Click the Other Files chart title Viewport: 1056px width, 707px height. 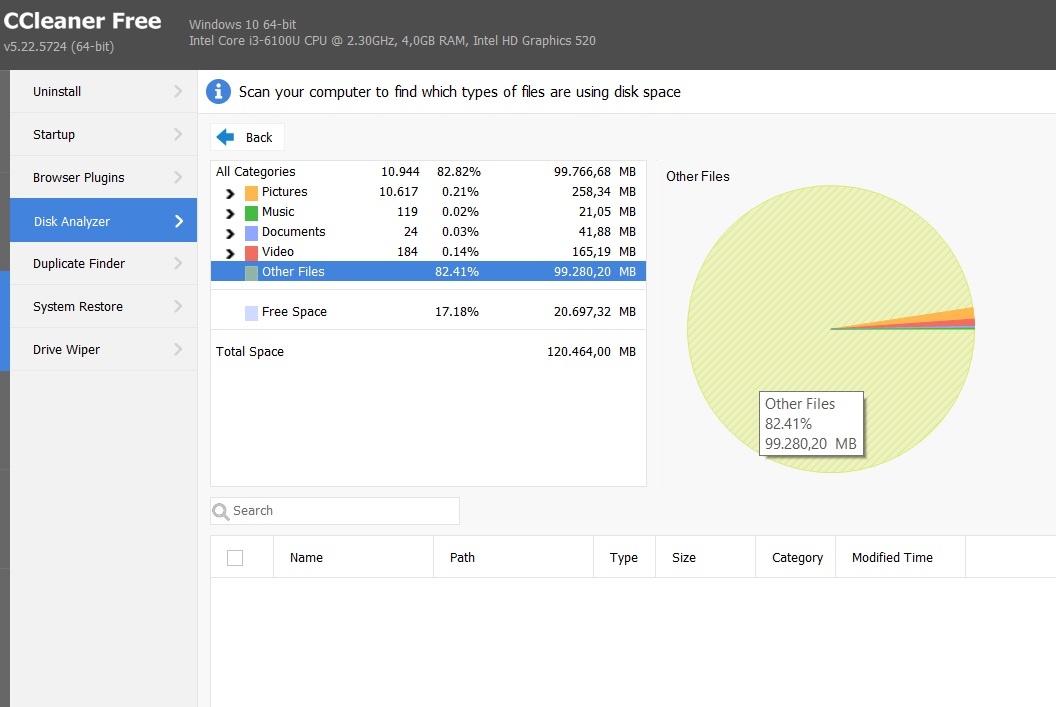698,176
